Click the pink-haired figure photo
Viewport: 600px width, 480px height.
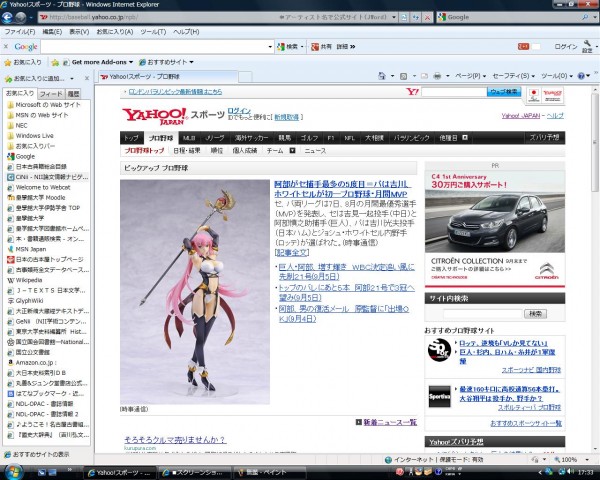click(195, 292)
